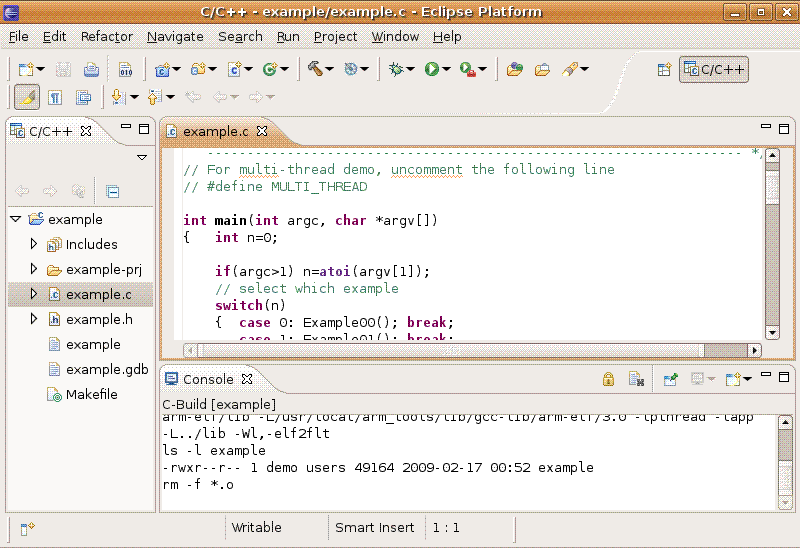Click the New wizard icon in toolbar
This screenshot has height=548, width=800.
click(26, 69)
